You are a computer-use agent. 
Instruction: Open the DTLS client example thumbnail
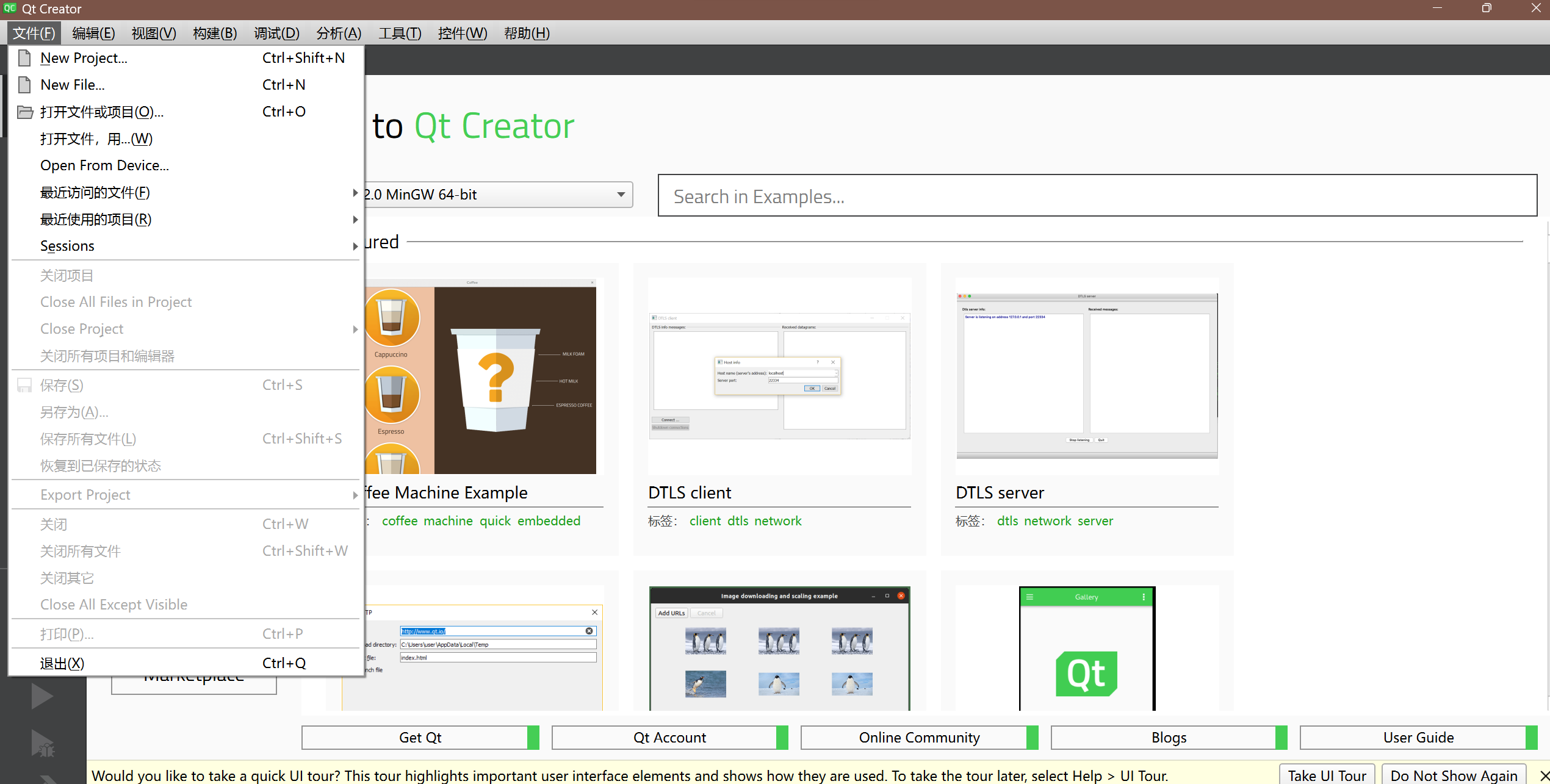click(779, 376)
